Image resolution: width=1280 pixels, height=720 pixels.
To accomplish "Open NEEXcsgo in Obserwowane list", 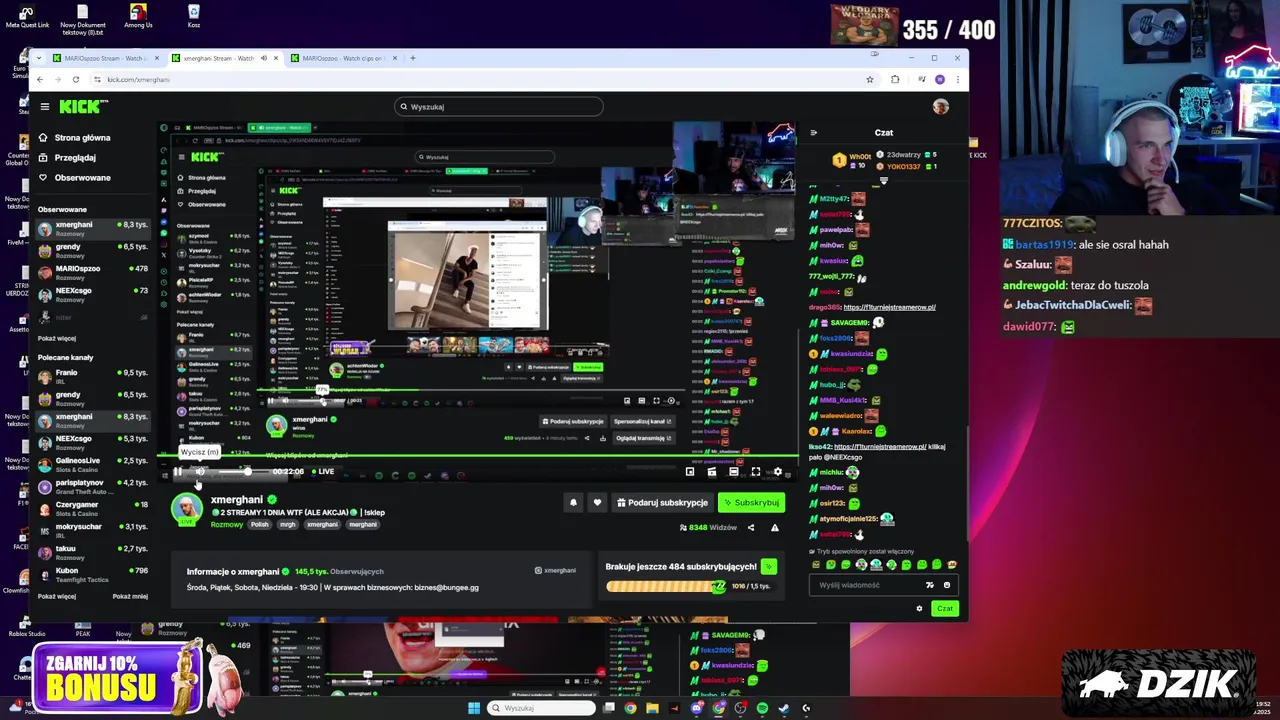I will click(x=93, y=295).
